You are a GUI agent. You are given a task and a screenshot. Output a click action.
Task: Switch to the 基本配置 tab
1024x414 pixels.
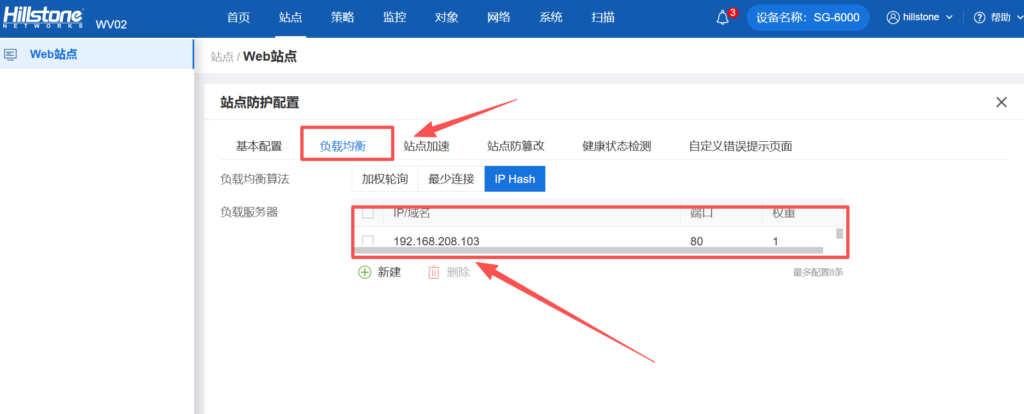tap(259, 146)
